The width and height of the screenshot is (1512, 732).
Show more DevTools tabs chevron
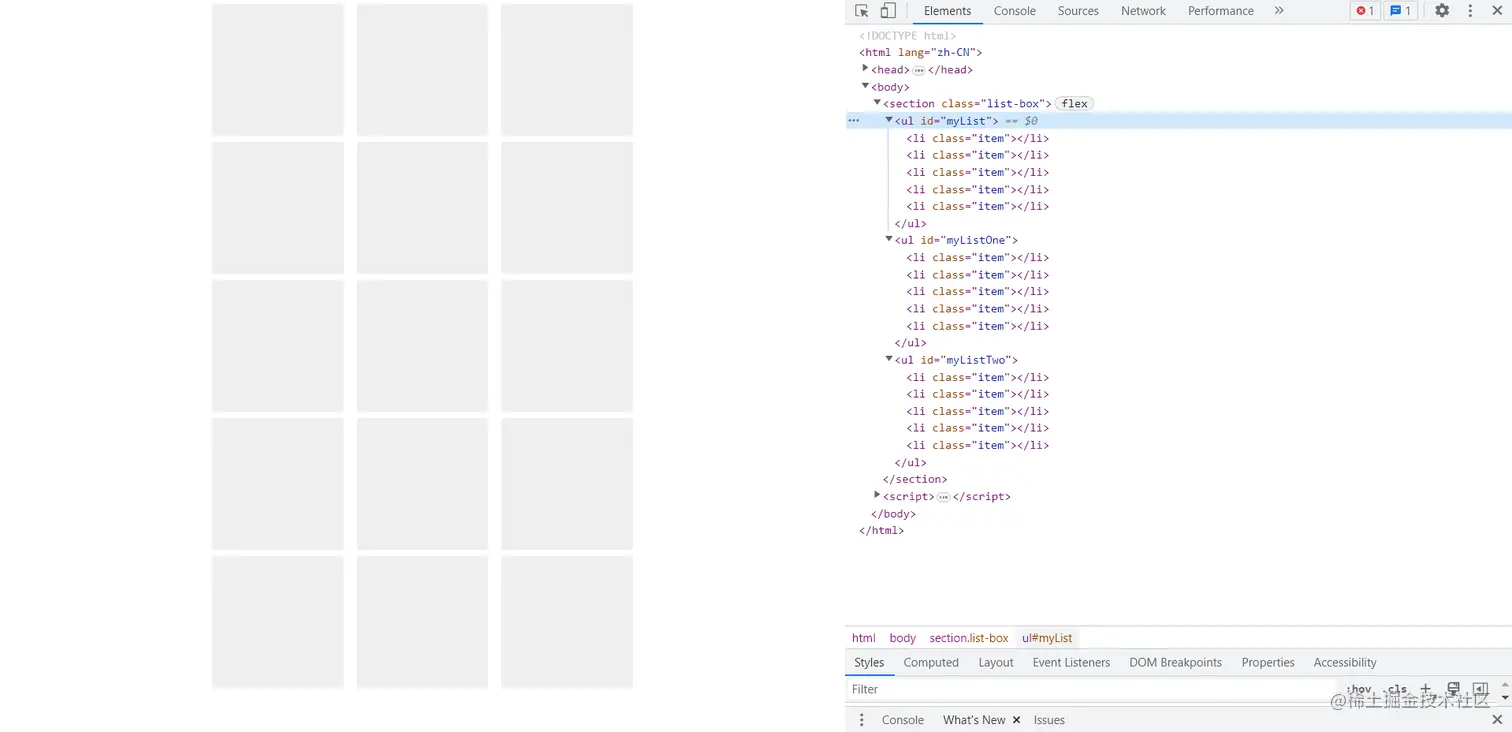1278,11
